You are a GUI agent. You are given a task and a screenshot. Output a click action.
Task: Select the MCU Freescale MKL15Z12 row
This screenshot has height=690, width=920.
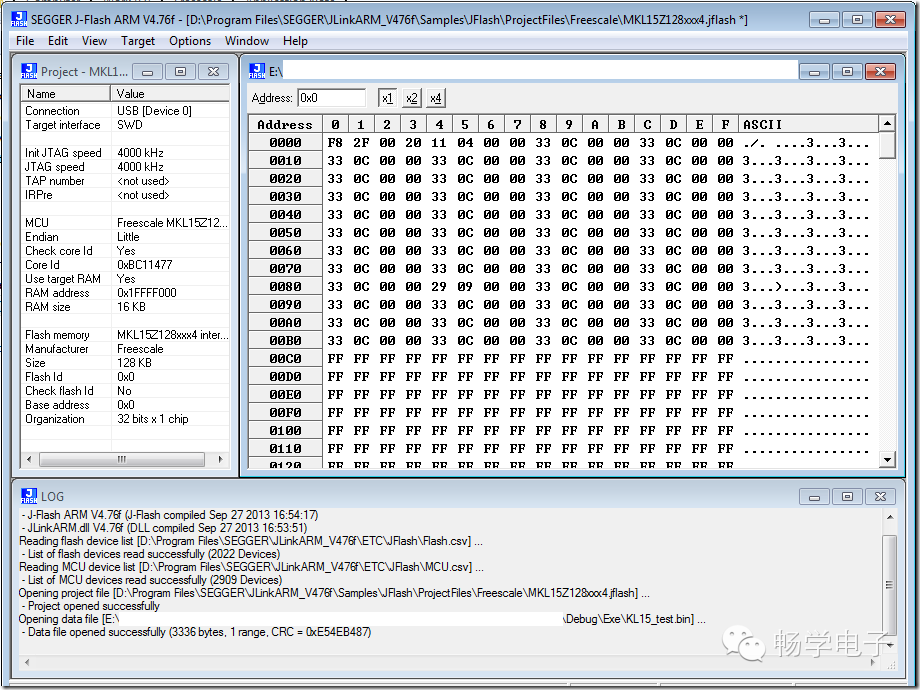pos(125,223)
